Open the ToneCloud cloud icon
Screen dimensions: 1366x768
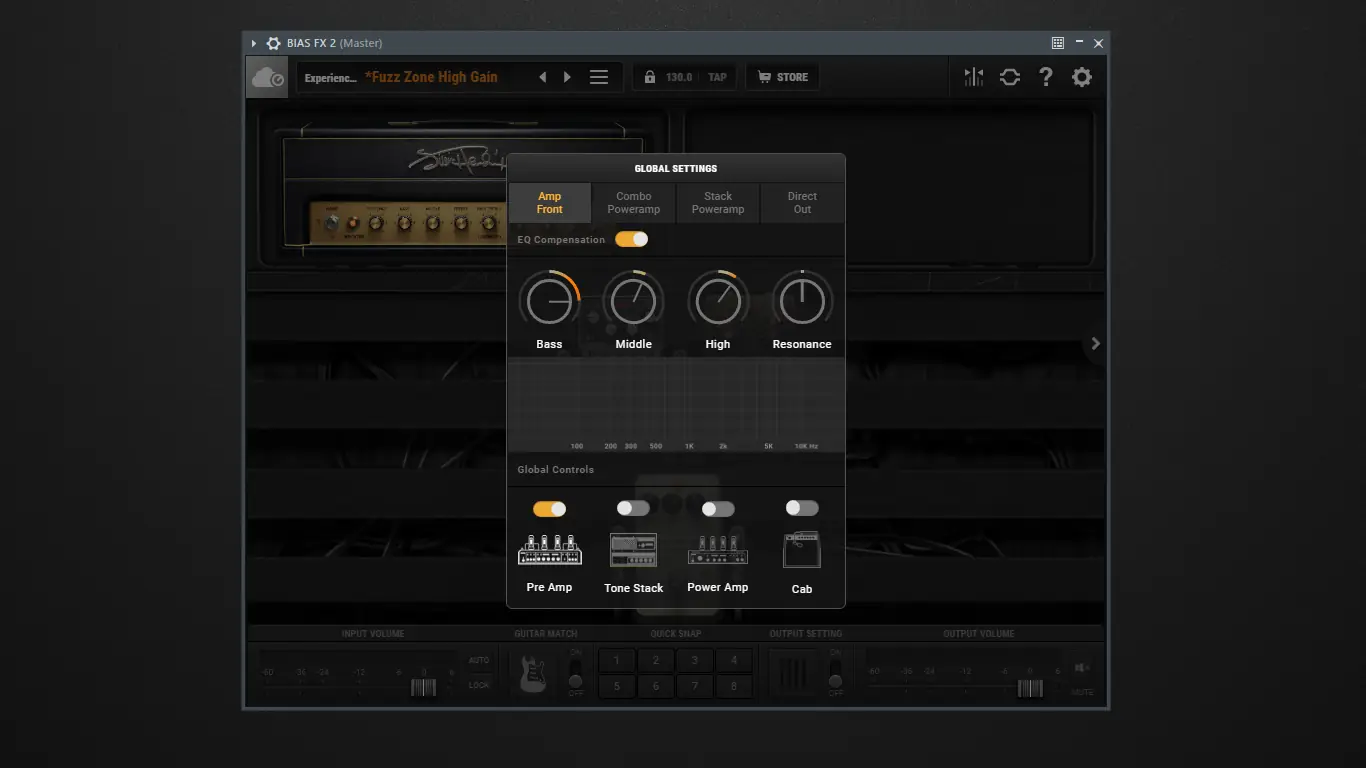click(x=268, y=77)
